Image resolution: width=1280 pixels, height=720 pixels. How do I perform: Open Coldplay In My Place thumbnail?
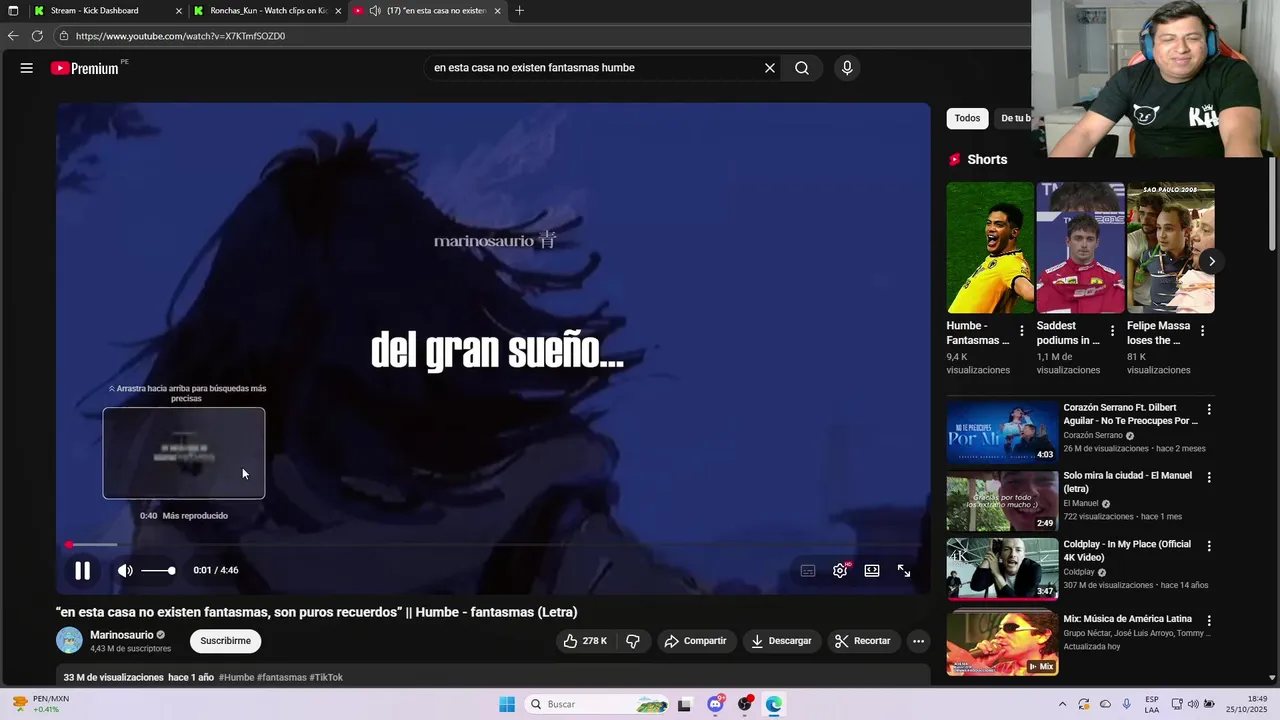tap(1002, 568)
